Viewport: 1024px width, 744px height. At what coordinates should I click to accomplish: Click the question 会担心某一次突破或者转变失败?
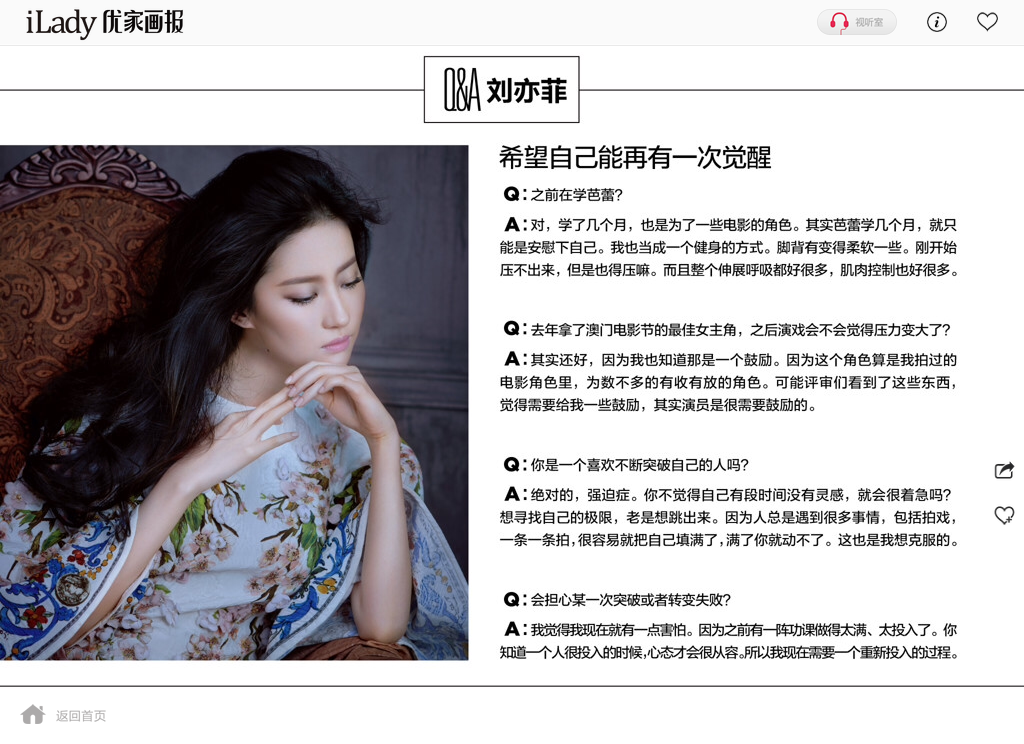point(617,600)
